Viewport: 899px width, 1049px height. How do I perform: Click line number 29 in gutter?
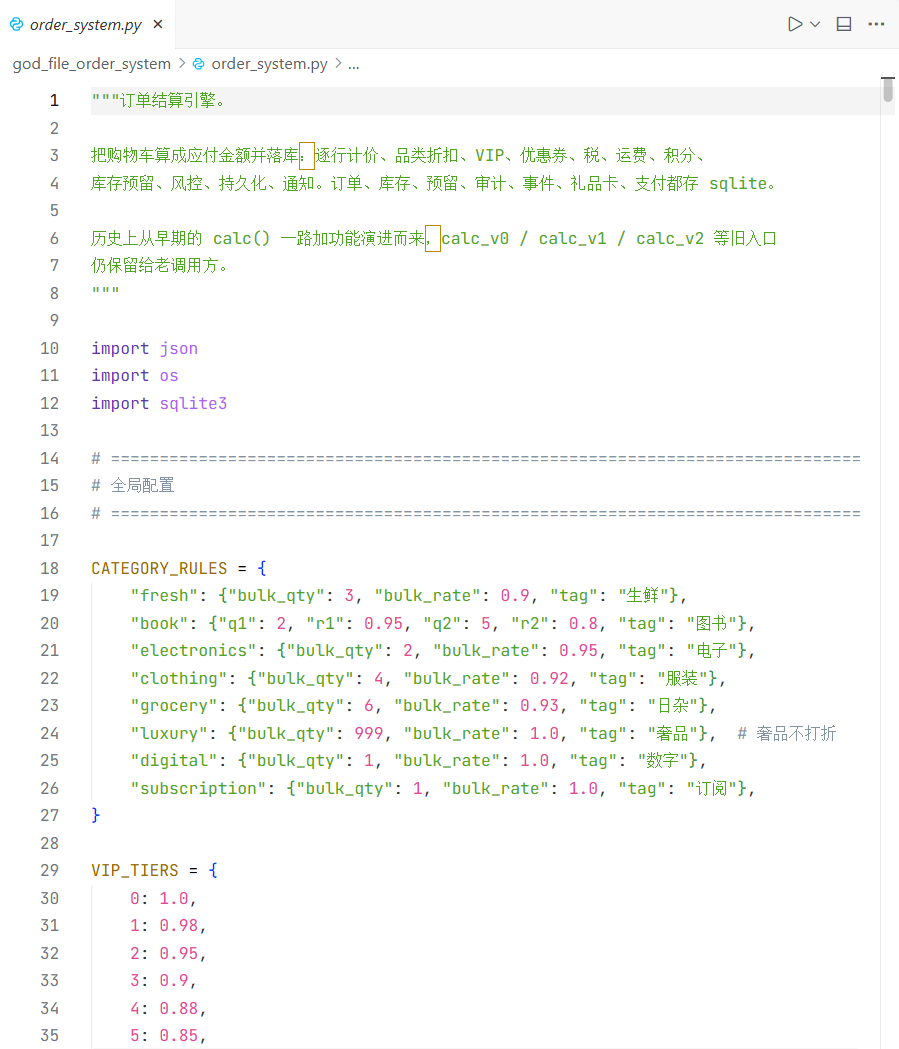[49, 870]
